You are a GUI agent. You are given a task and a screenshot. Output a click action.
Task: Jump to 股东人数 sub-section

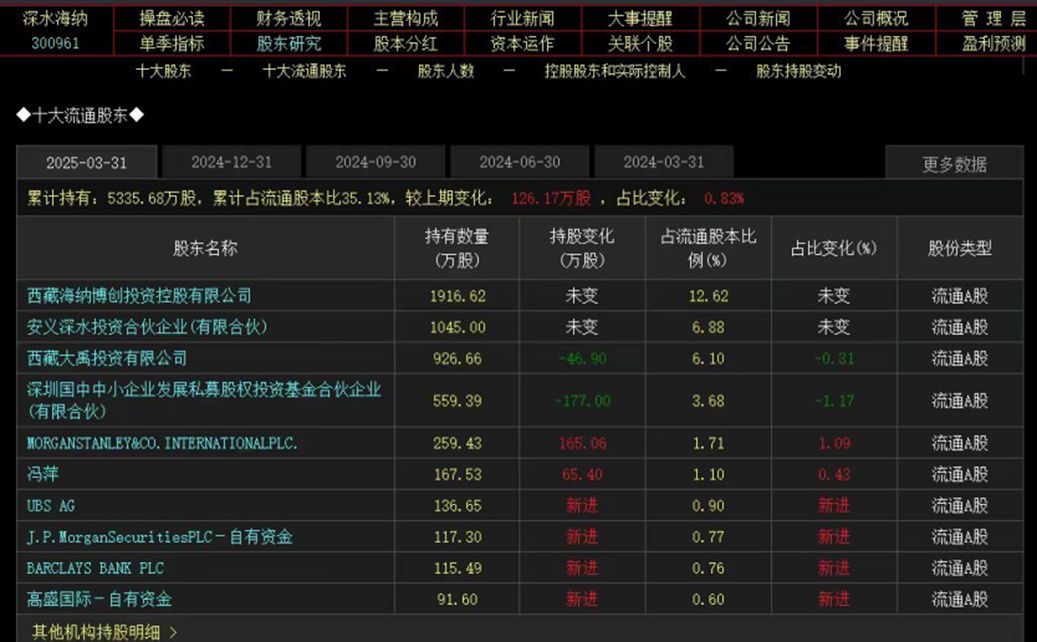click(446, 71)
